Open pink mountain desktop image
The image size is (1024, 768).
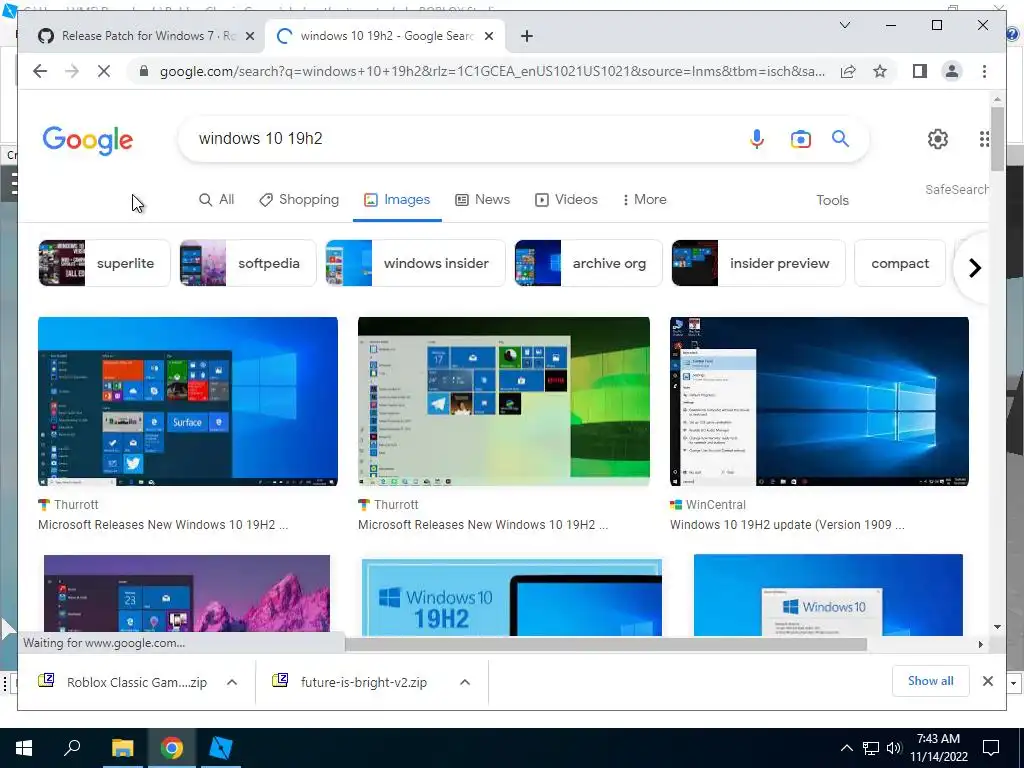point(187,595)
